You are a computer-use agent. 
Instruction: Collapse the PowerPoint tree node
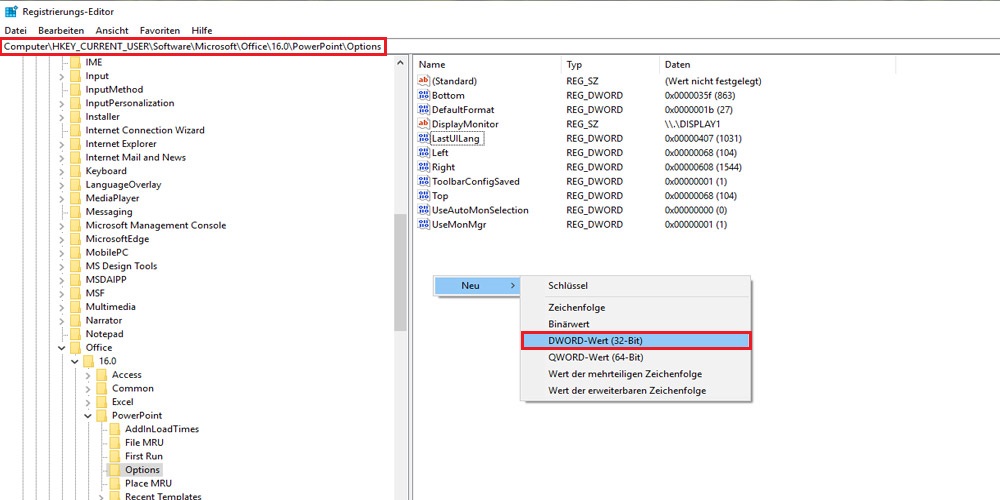point(88,415)
